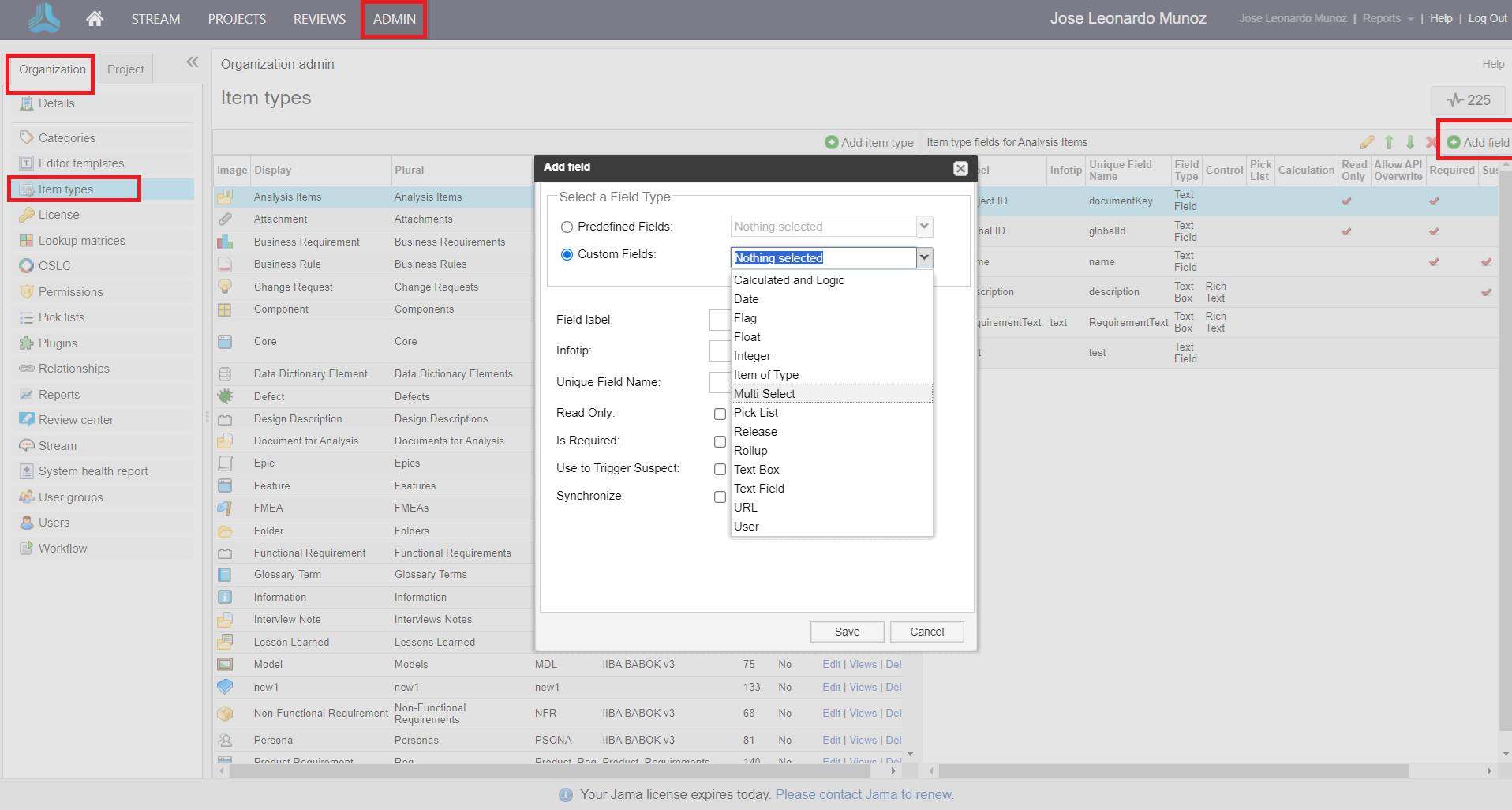
Task: Toggle the Read Only checkbox
Action: pos(720,414)
